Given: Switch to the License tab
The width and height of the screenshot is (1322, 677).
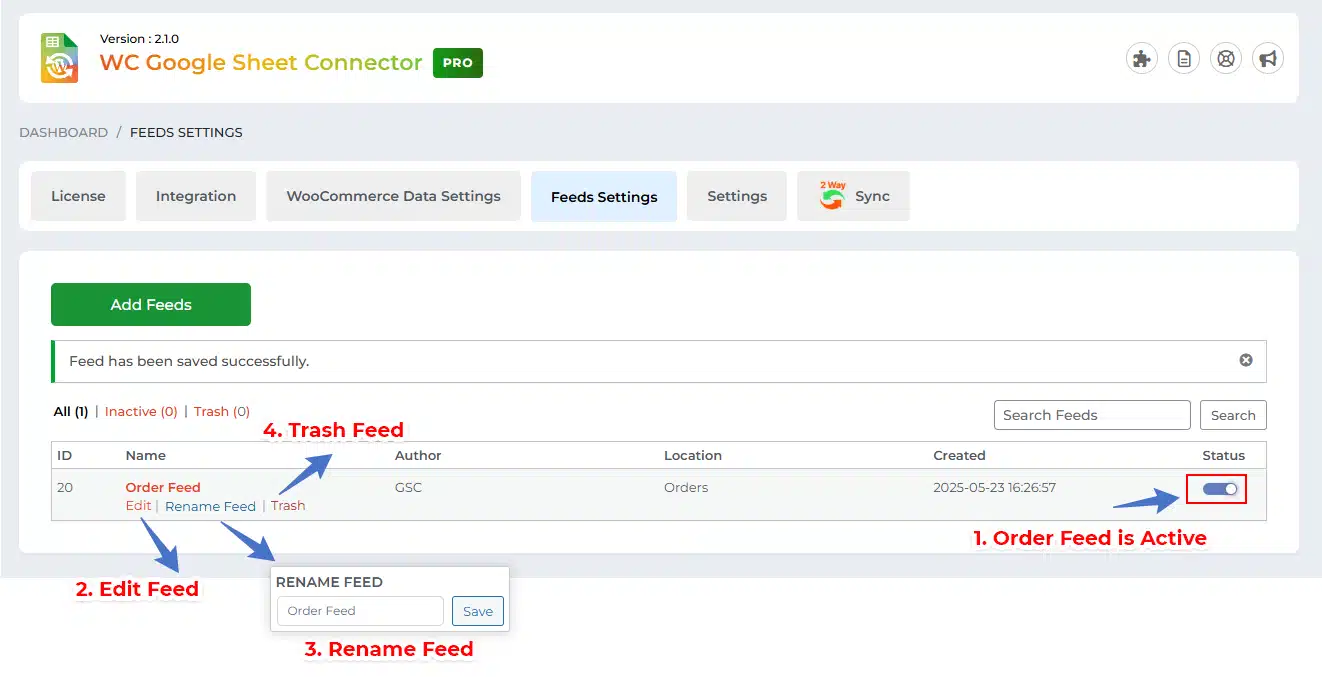Looking at the screenshot, I should [x=78, y=196].
